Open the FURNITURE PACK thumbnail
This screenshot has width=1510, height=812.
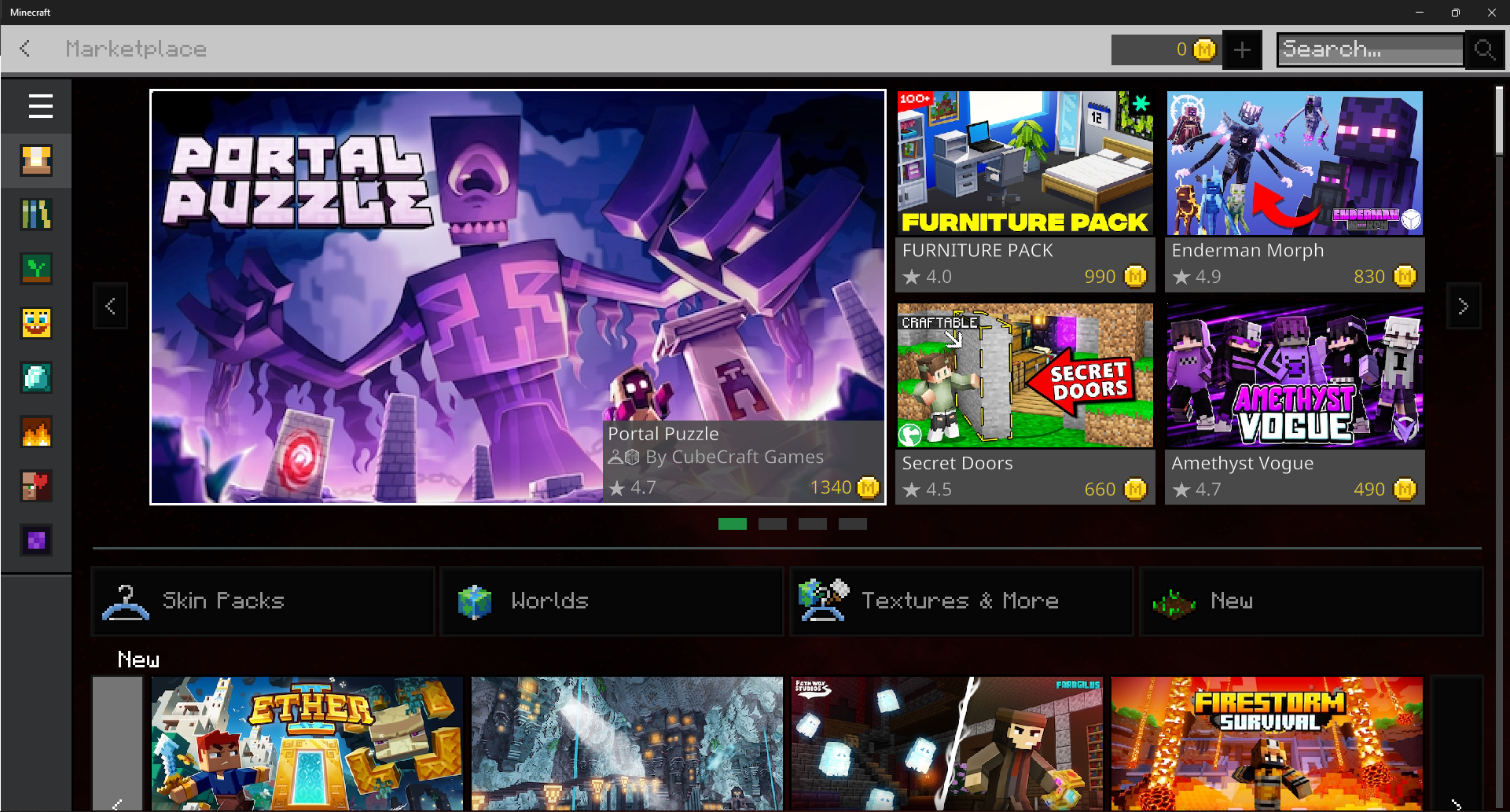1025,163
